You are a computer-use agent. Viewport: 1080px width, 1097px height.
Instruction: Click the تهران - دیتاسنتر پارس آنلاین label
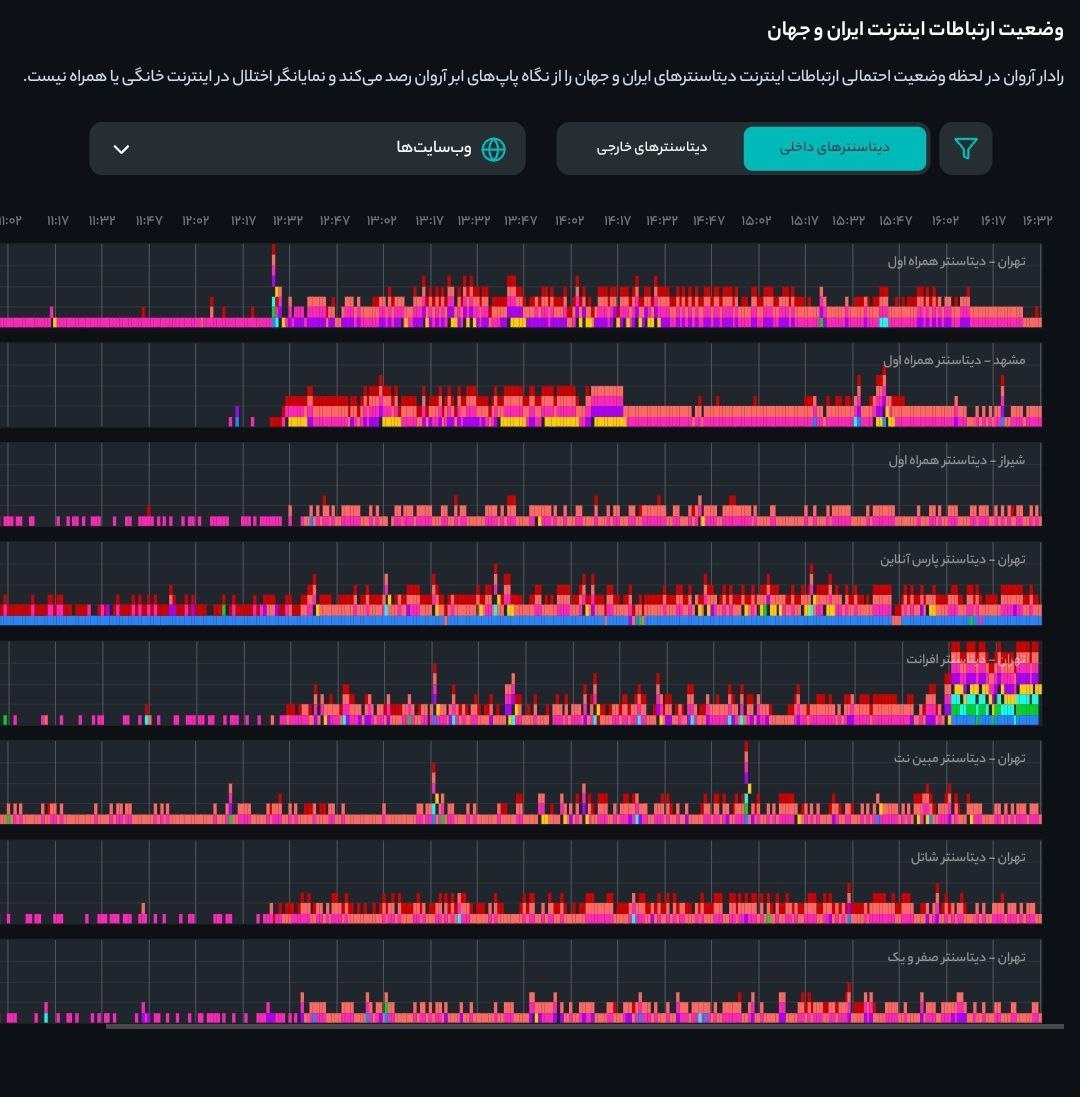pos(952,559)
